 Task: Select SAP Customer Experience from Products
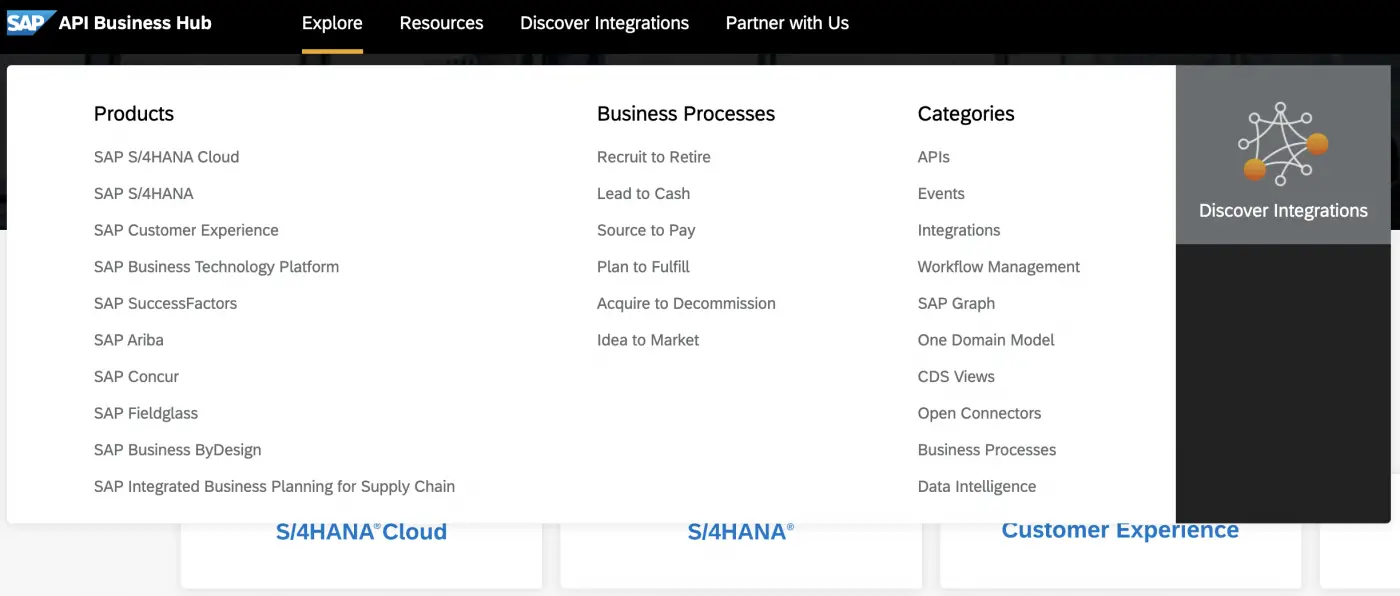[186, 230]
